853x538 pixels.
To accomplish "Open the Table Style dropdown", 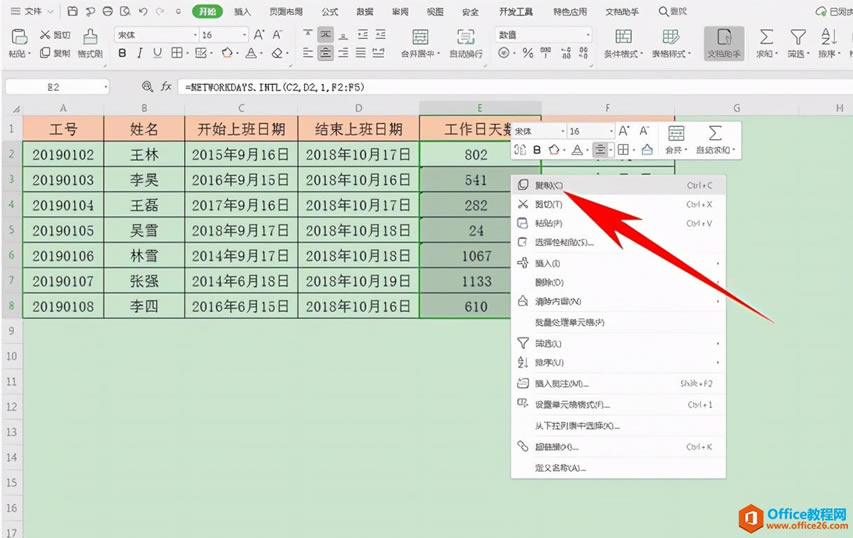I will pyautogui.click(x=671, y=43).
